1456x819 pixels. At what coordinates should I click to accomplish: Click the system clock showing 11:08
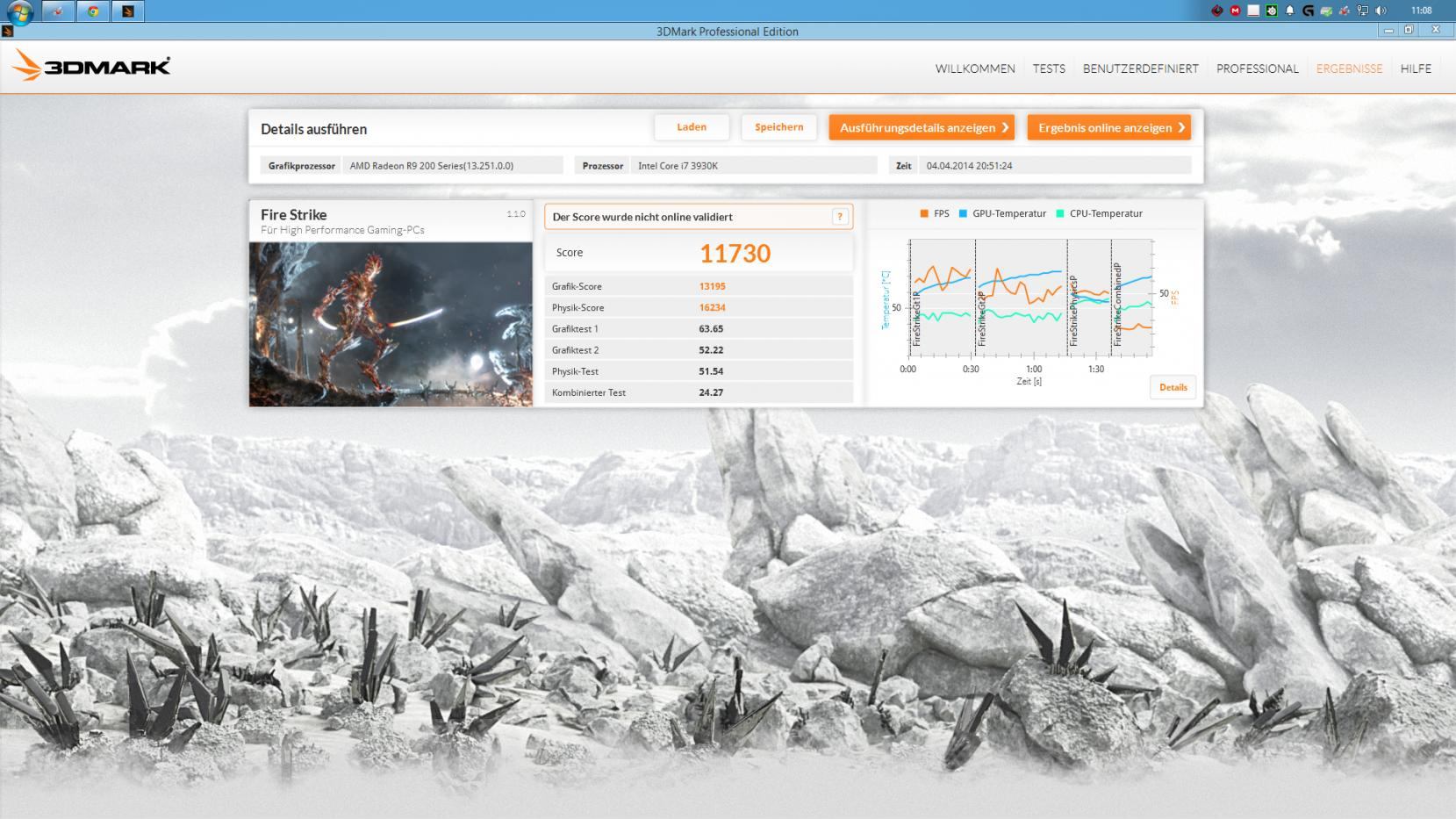(1422, 11)
